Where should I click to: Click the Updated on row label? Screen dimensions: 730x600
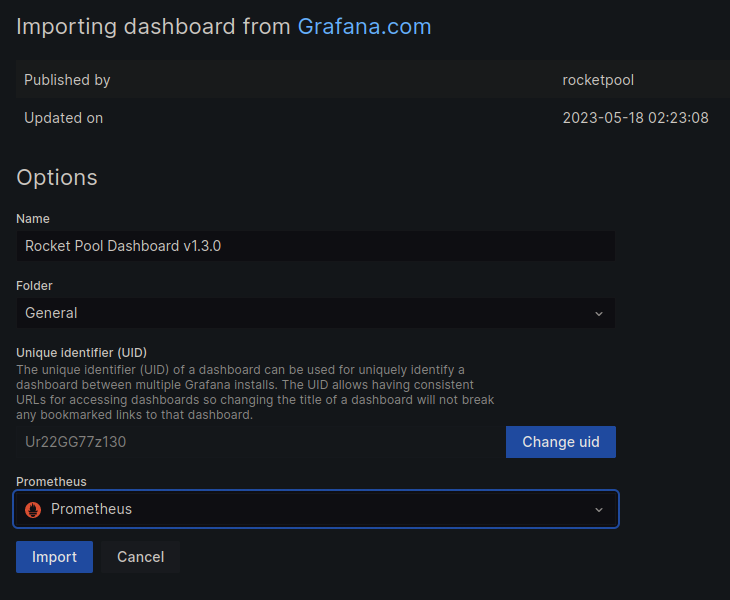click(63, 118)
